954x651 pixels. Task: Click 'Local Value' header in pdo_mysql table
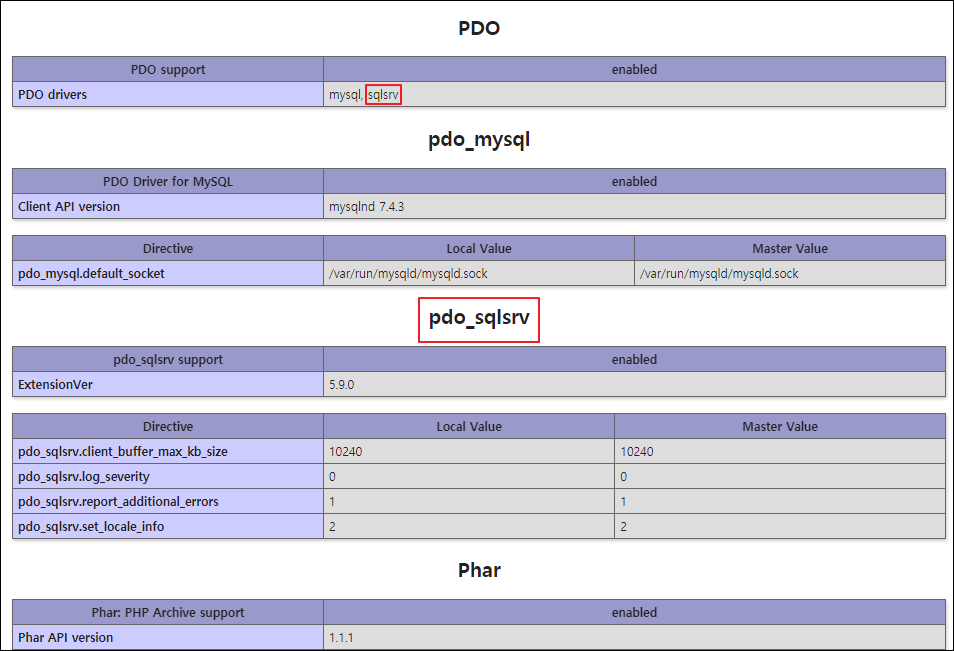tap(479, 248)
